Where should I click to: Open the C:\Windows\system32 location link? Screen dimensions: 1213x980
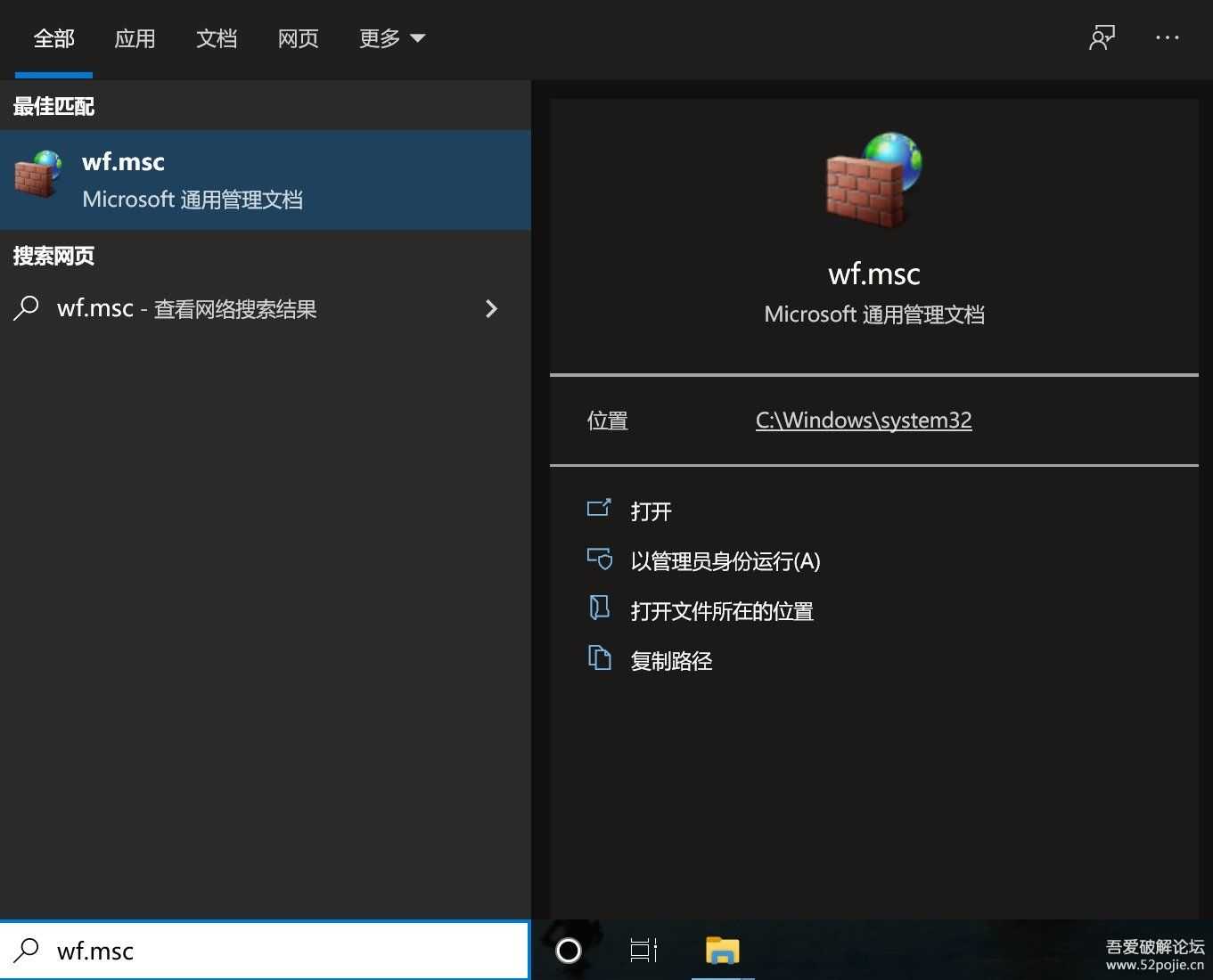click(x=863, y=420)
